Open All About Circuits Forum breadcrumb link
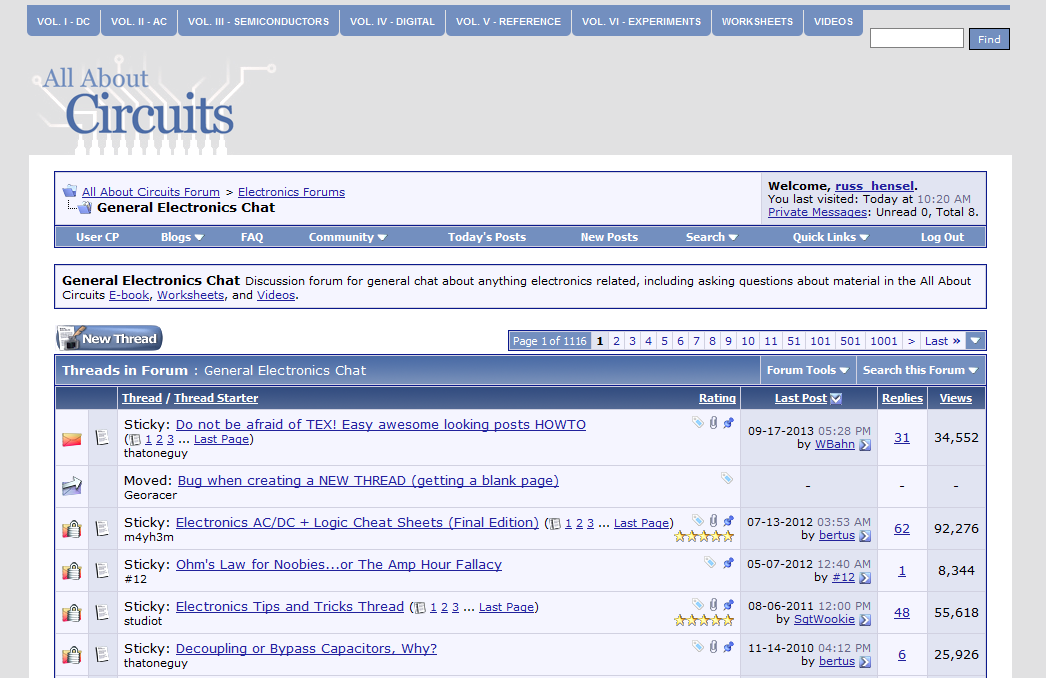The width and height of the screenshot is (1046, 678). click(151, 192)
